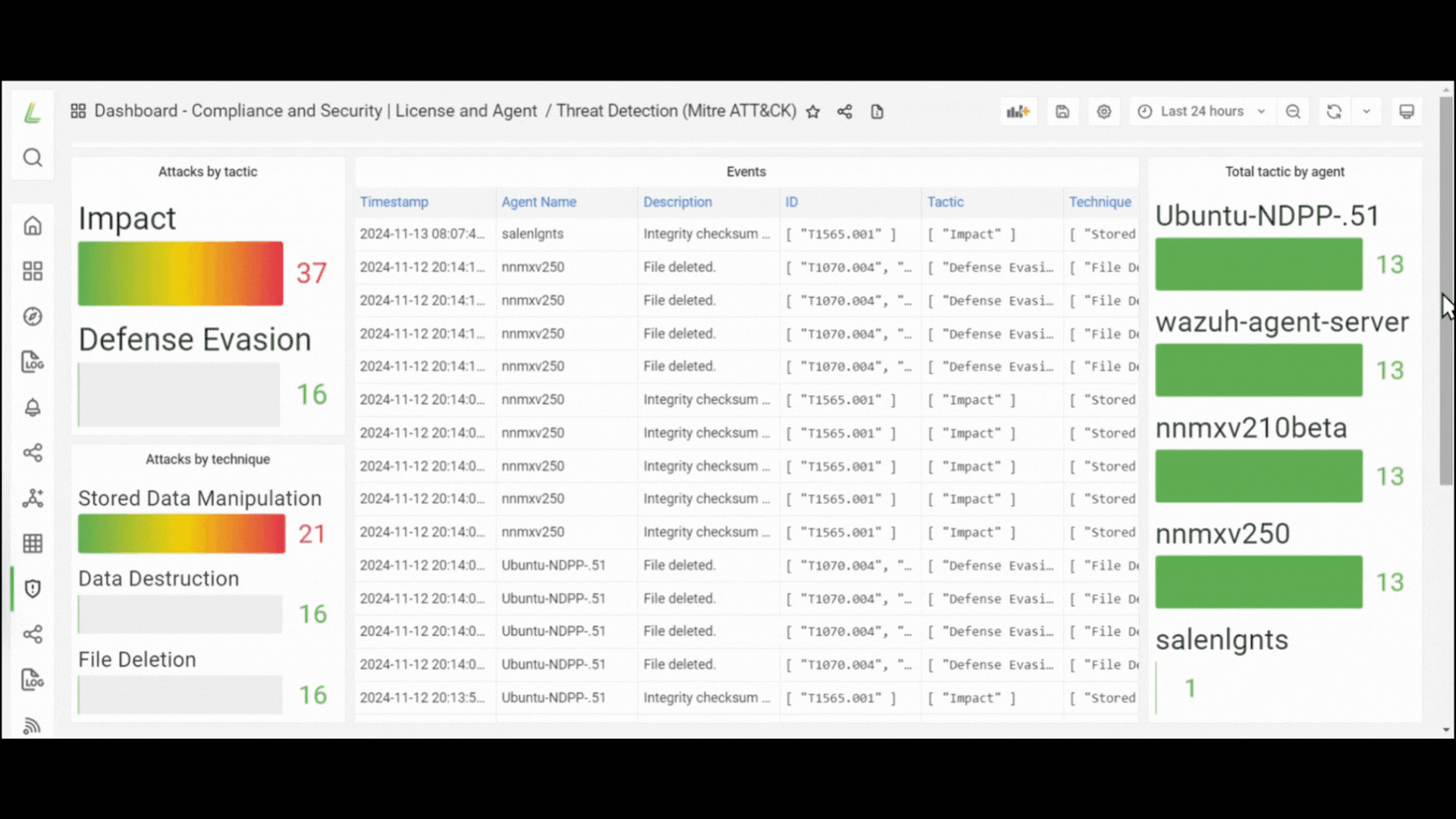Click scrollbar down arrow at bottom right
Viewport: 1456px width, 819px height.
[x=1446, y=730]
